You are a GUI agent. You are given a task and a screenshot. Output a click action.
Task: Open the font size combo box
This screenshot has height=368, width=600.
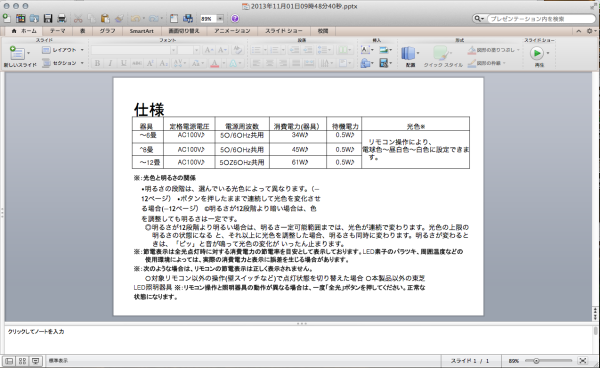pos(188,50)
